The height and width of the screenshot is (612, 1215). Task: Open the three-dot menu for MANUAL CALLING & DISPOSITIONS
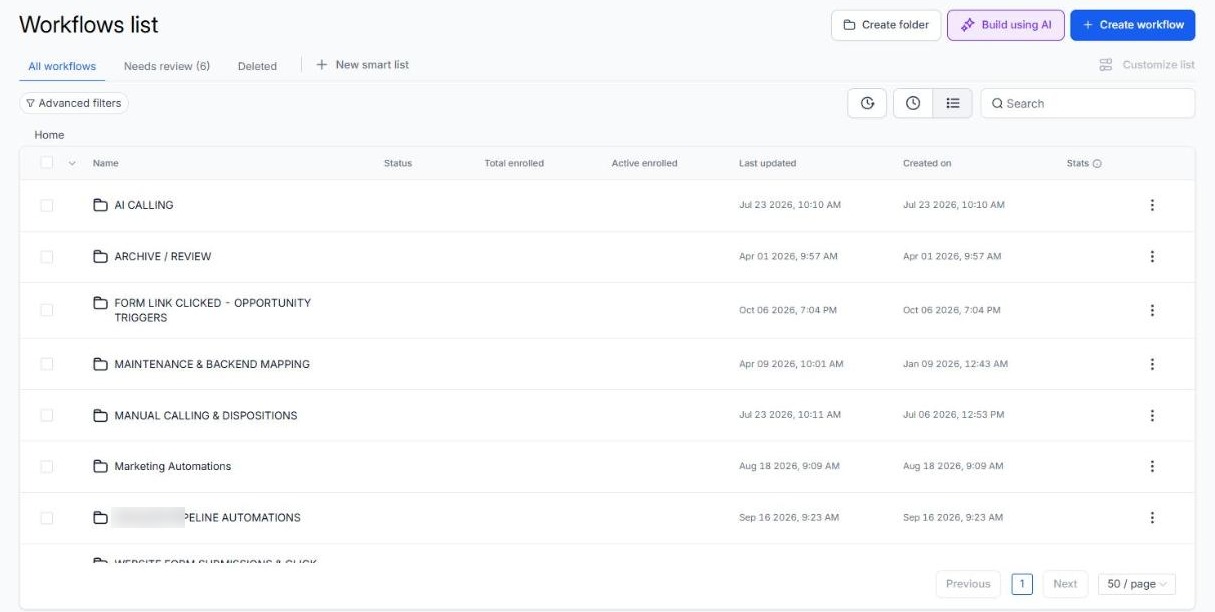coord(1152,415)
